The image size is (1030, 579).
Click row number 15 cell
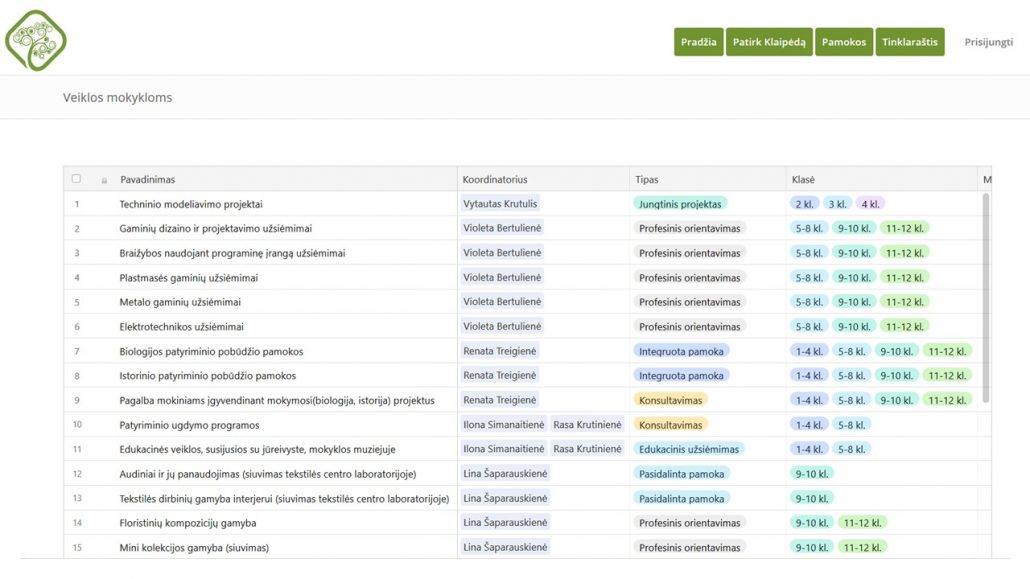point(77,547)
